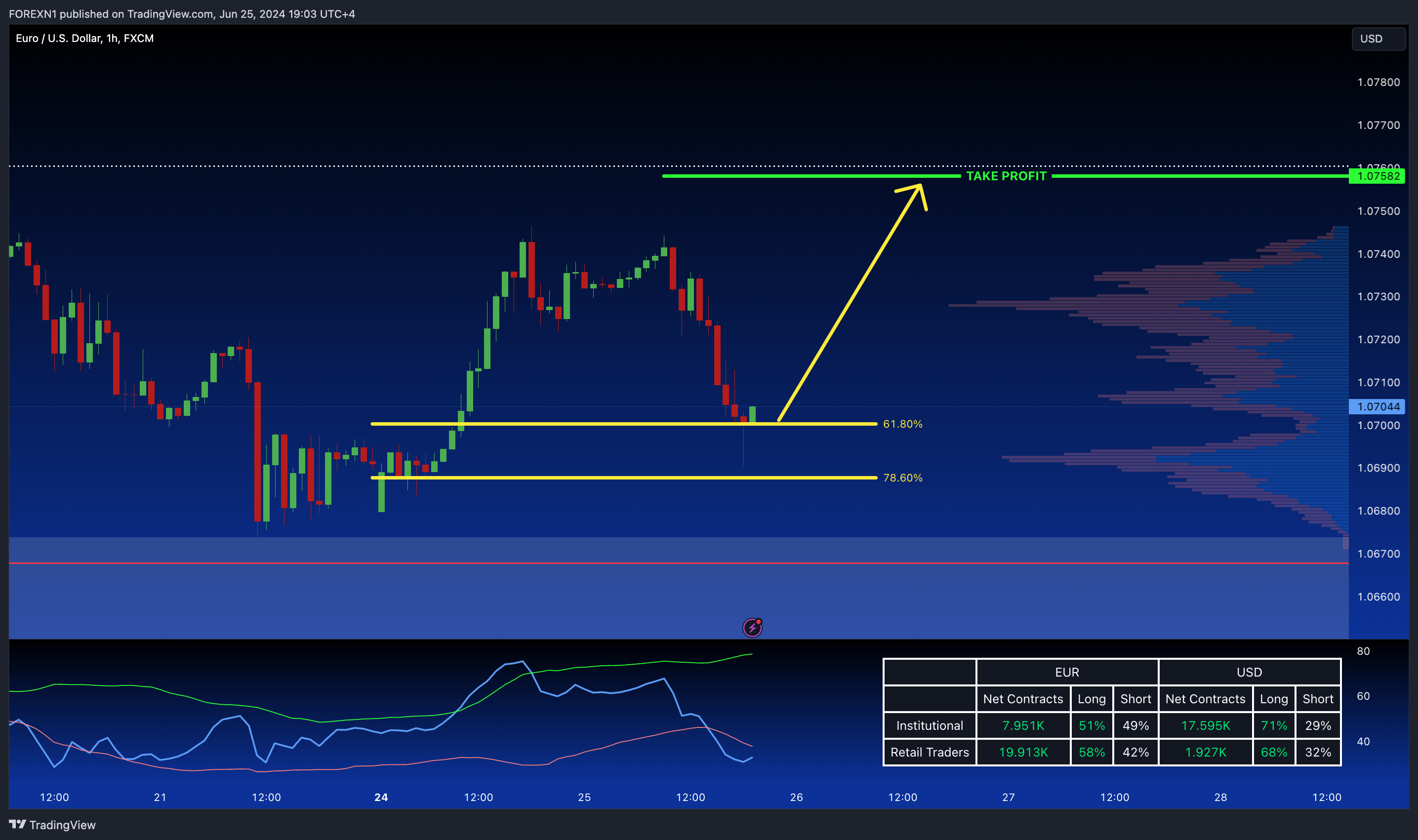Click the 1.07800 price axis label
The image size is (1418, 840).
(1378, 82)
